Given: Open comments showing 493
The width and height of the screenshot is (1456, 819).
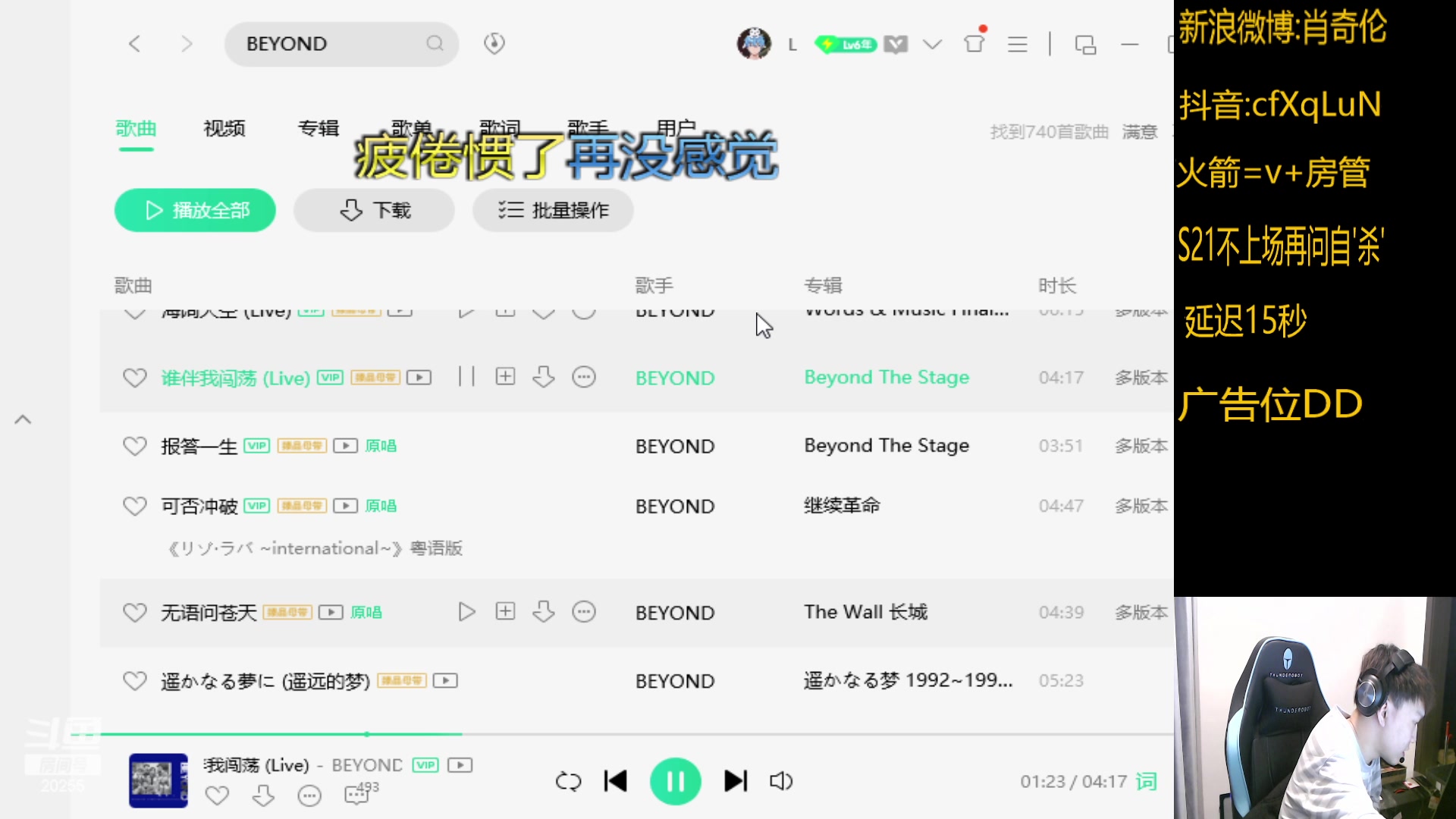Looking at the screenshot, I should pos(361,793).
